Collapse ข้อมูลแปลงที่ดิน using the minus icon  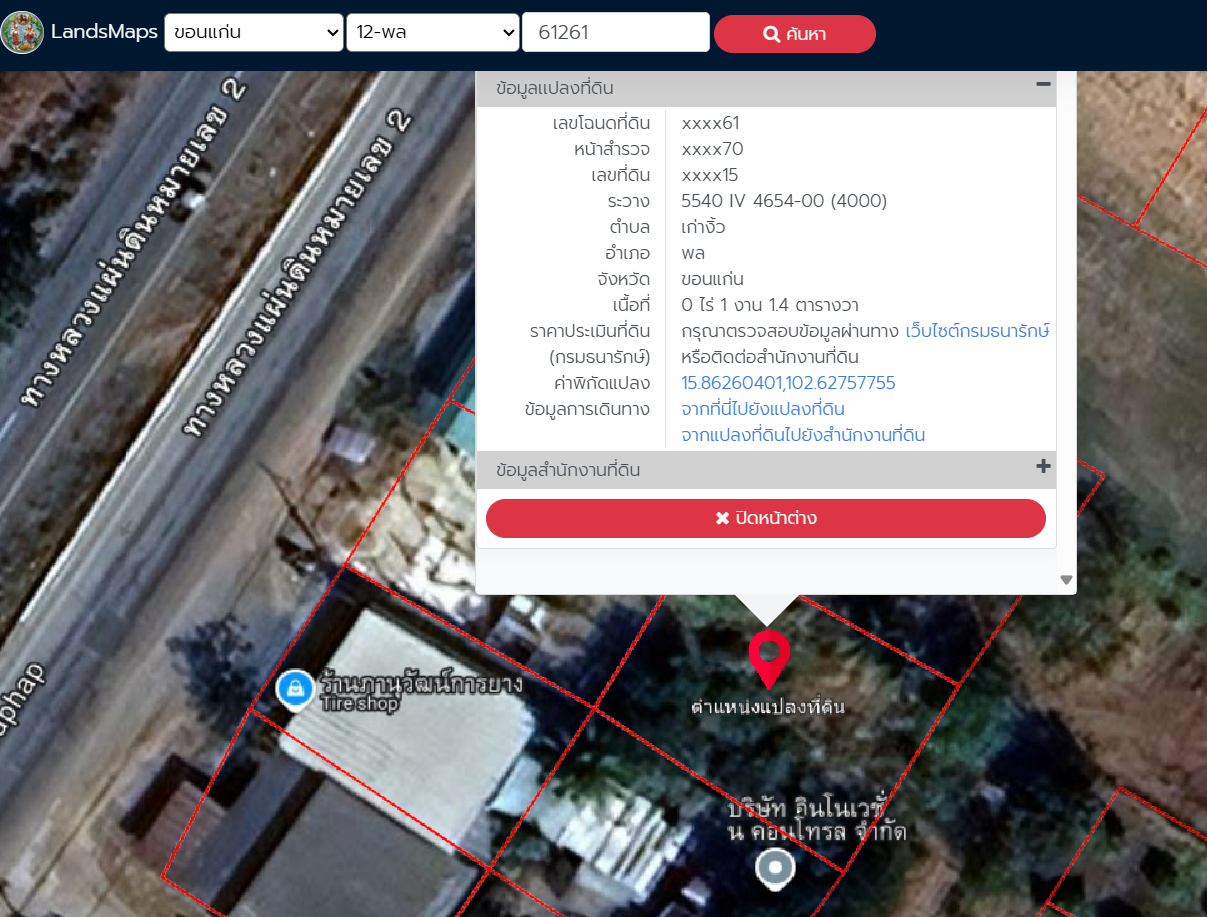tap(1043, 85)
